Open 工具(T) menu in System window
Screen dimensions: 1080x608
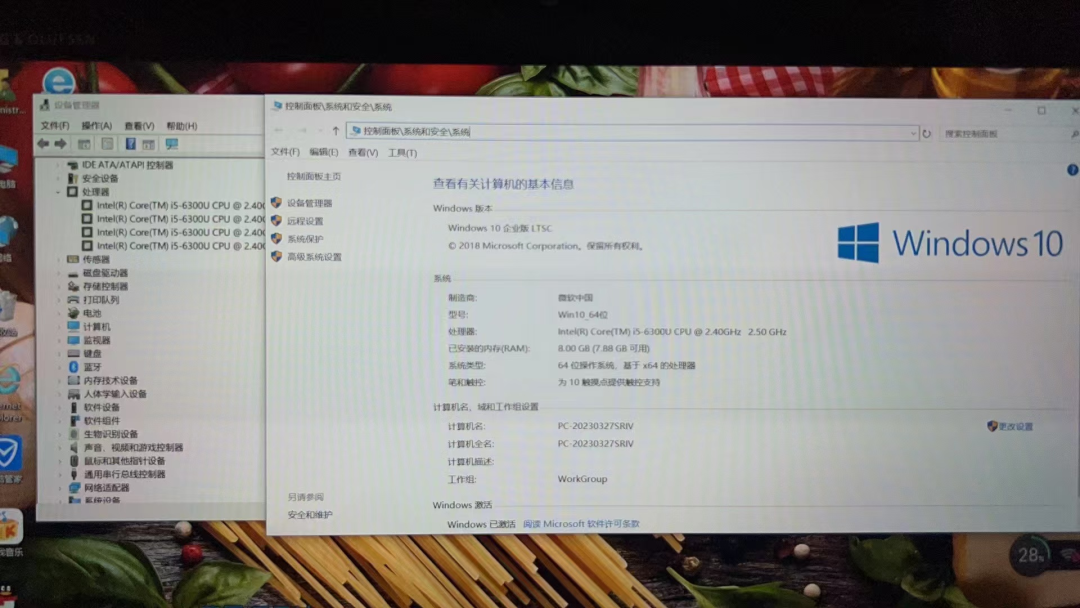[402, 153]
